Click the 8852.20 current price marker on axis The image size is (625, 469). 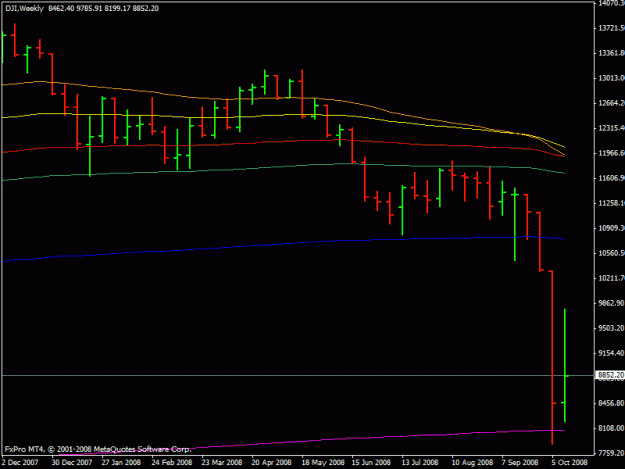tap(610, 375)
